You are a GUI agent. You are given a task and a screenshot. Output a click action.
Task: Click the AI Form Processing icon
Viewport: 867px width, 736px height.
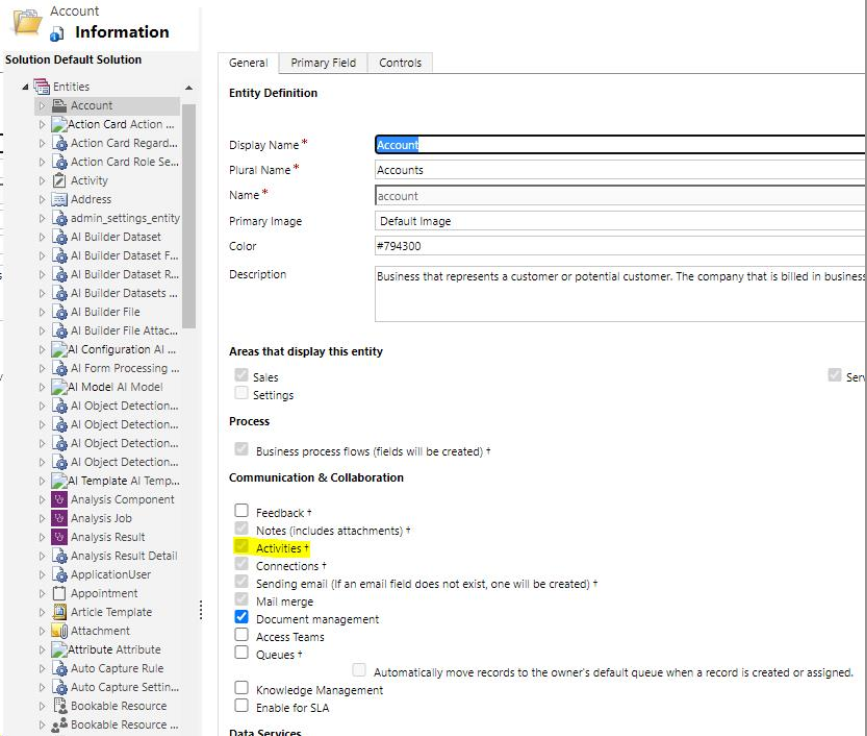(x=59, y=368)
